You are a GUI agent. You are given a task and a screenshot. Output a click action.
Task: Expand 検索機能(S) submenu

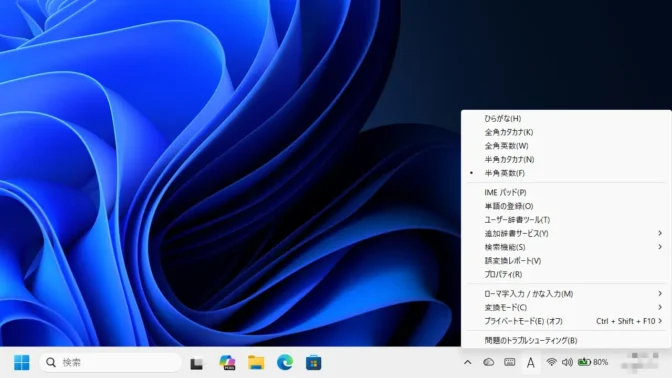[566, 247]
